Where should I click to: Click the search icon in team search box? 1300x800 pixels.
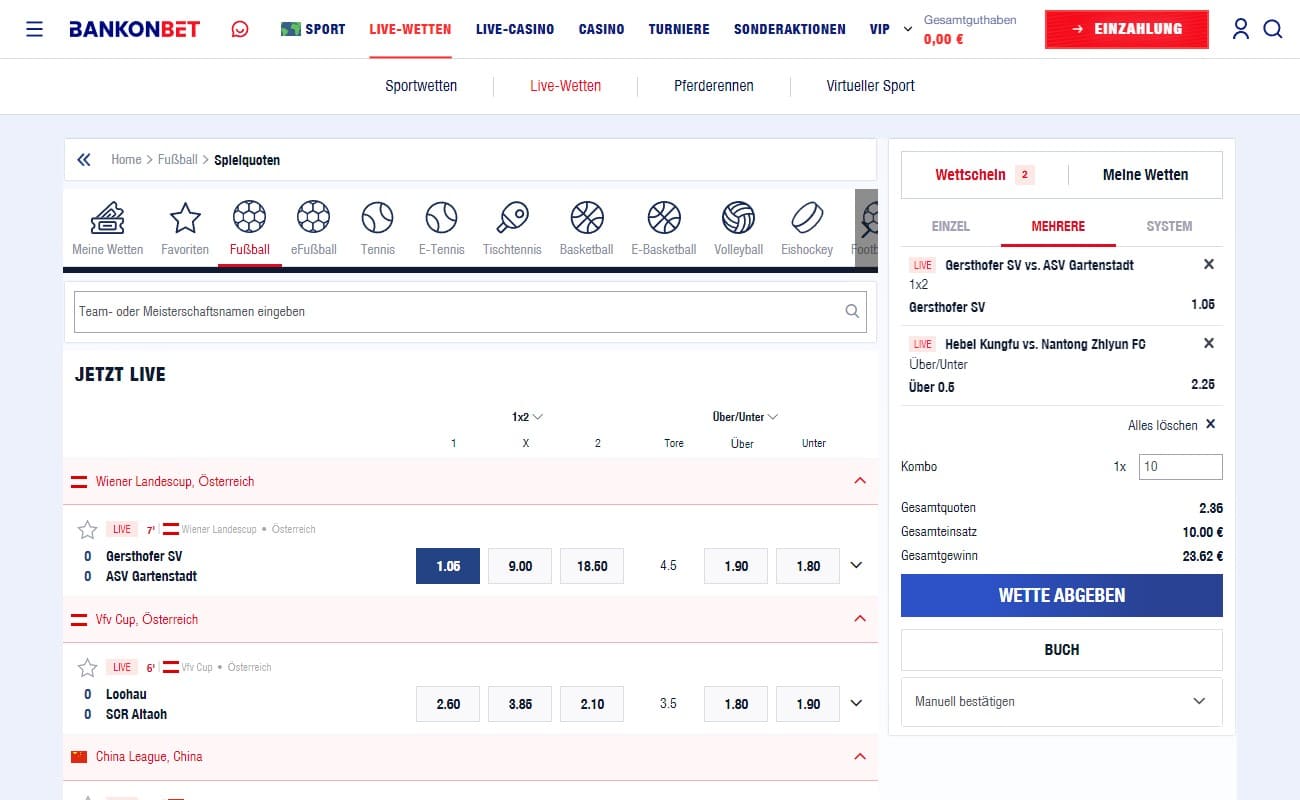click(852, 311)
